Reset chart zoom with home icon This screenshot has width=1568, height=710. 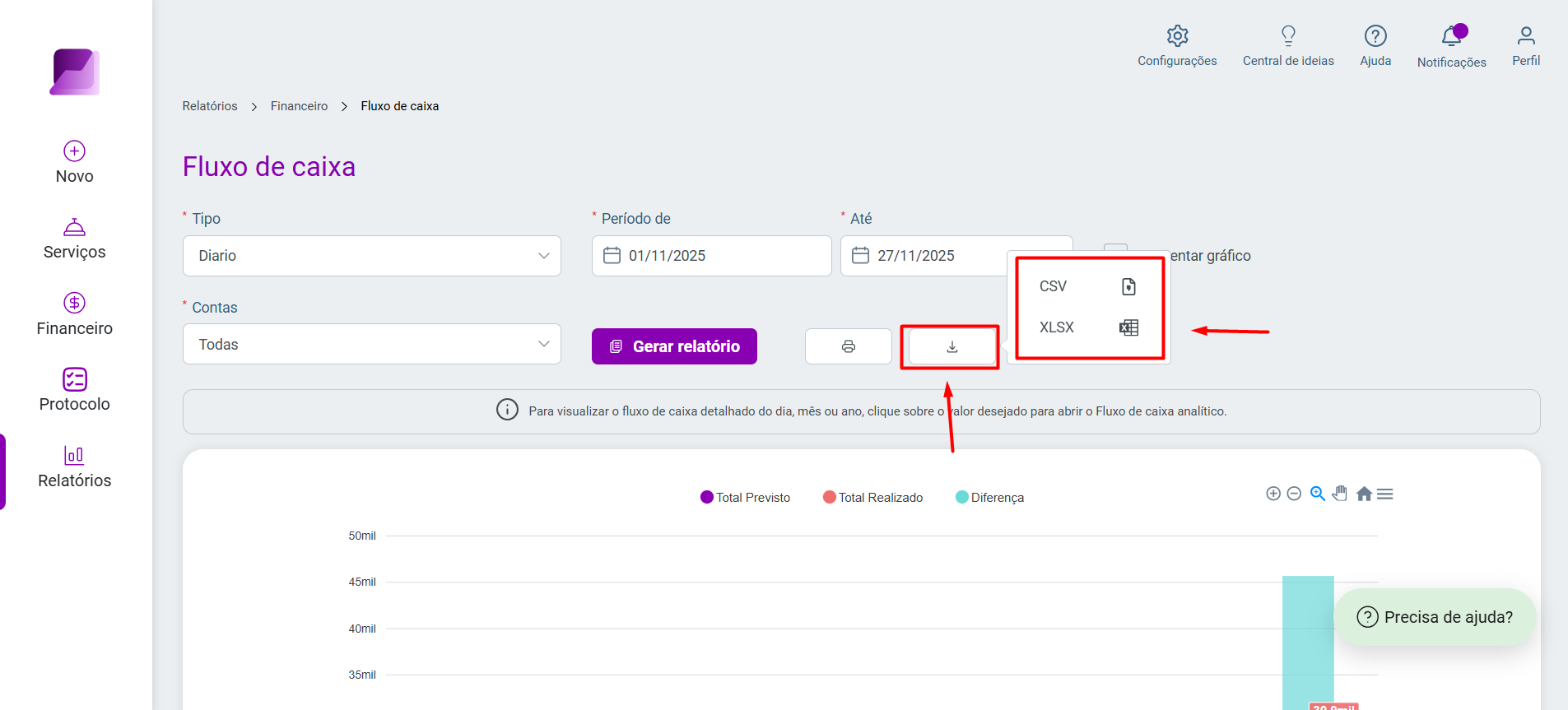click(x=1364, y=494)
